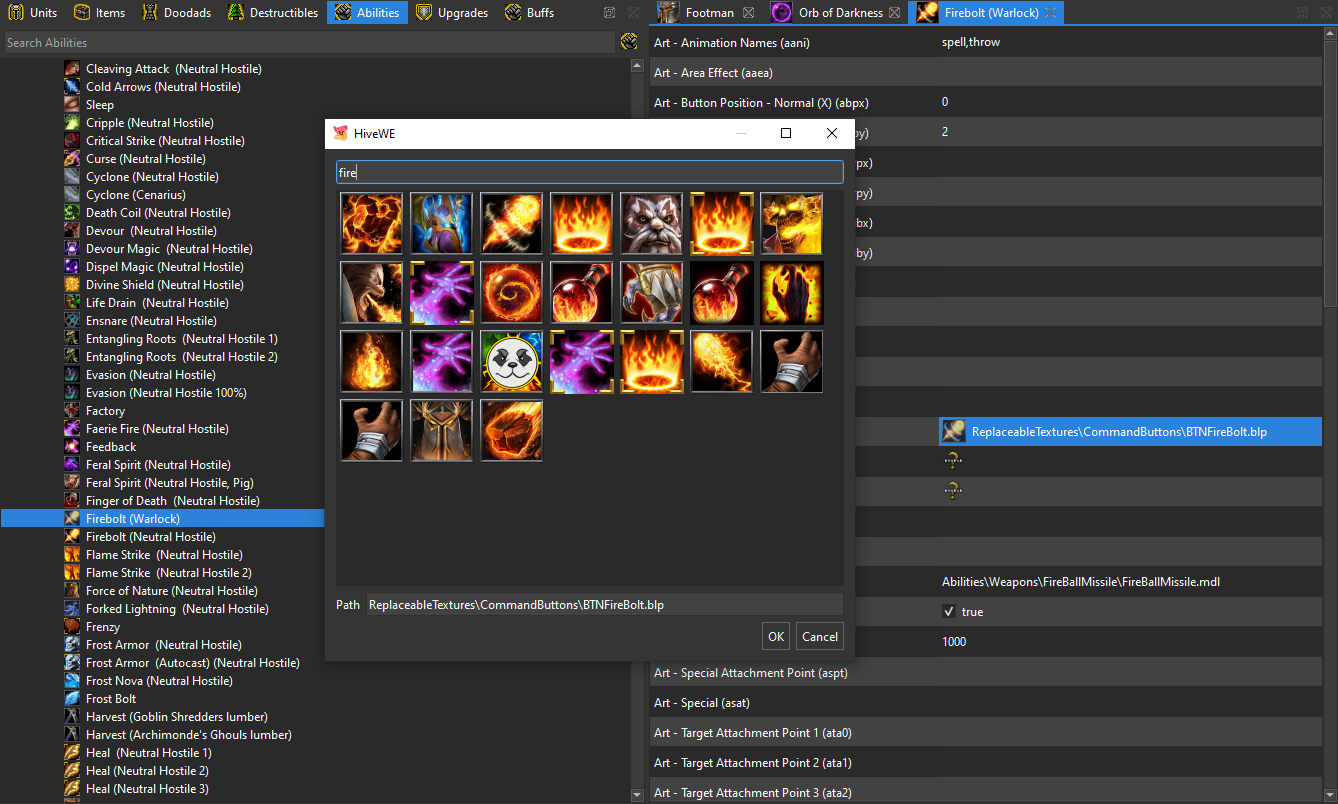The width and height of the screenshot is (1338, 804).
Task: Click the Search Abilities field
Action: [x=308, y=43]
